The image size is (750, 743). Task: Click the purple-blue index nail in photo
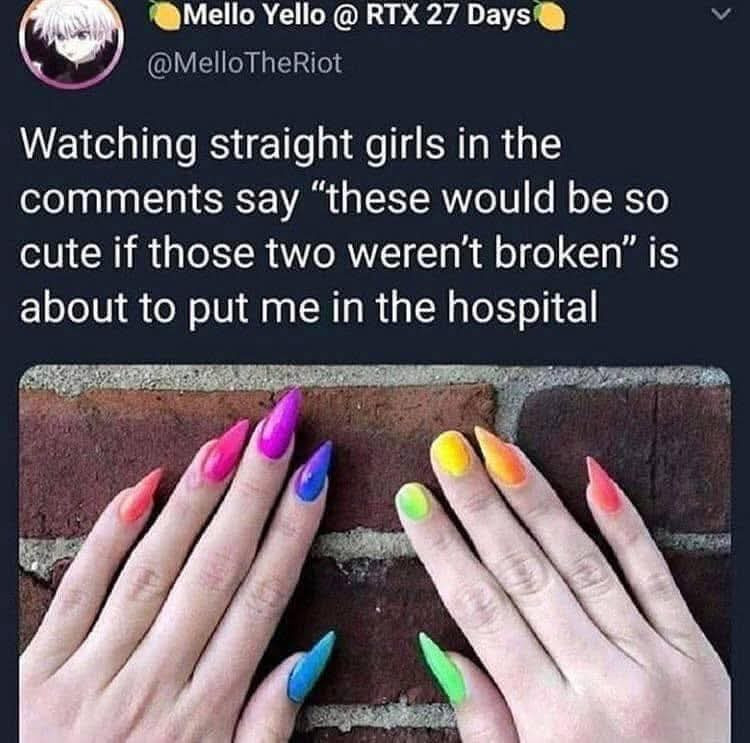click(x=314, y=472)
